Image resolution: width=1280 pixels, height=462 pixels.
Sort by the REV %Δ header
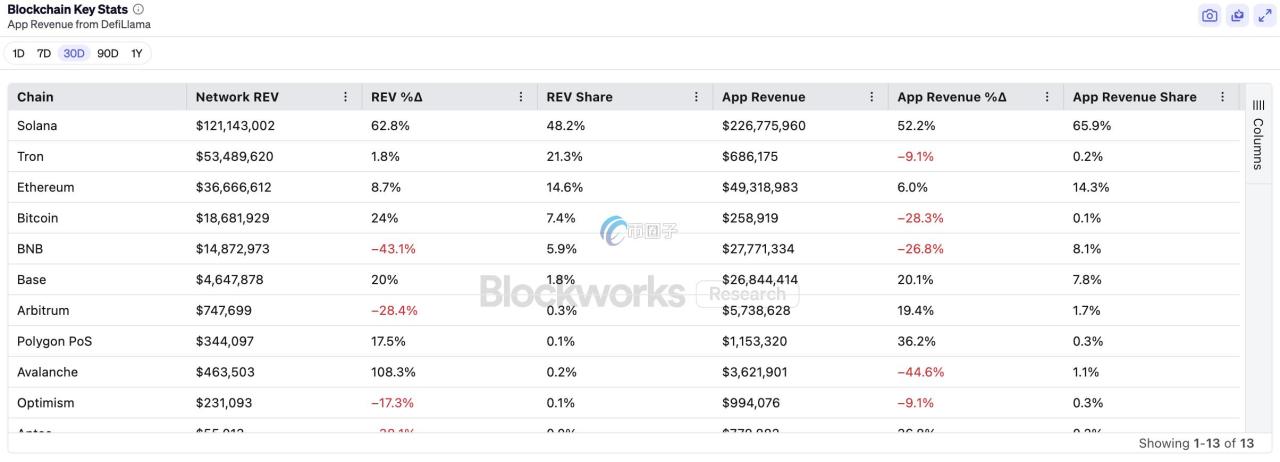tap(397, 97)
